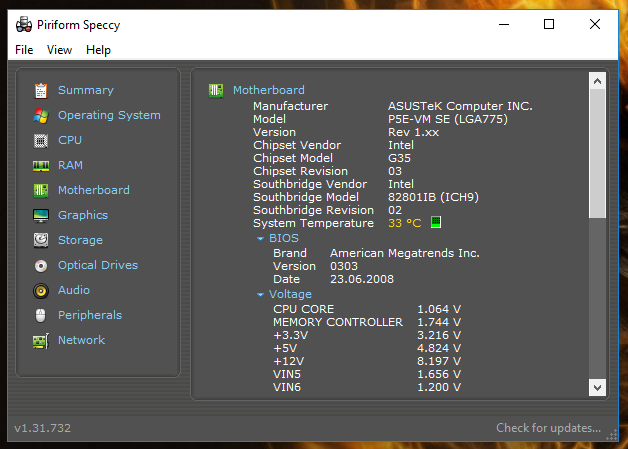Click the CPU CORE voltage 1.064 V
628x449 pixels.
pyautogui.click(x=439, y=309)
